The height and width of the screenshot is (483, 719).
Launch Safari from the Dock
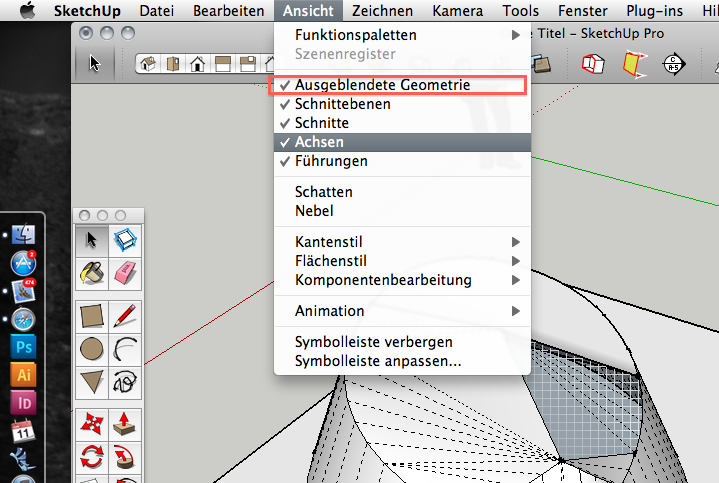tap(23, 320)
